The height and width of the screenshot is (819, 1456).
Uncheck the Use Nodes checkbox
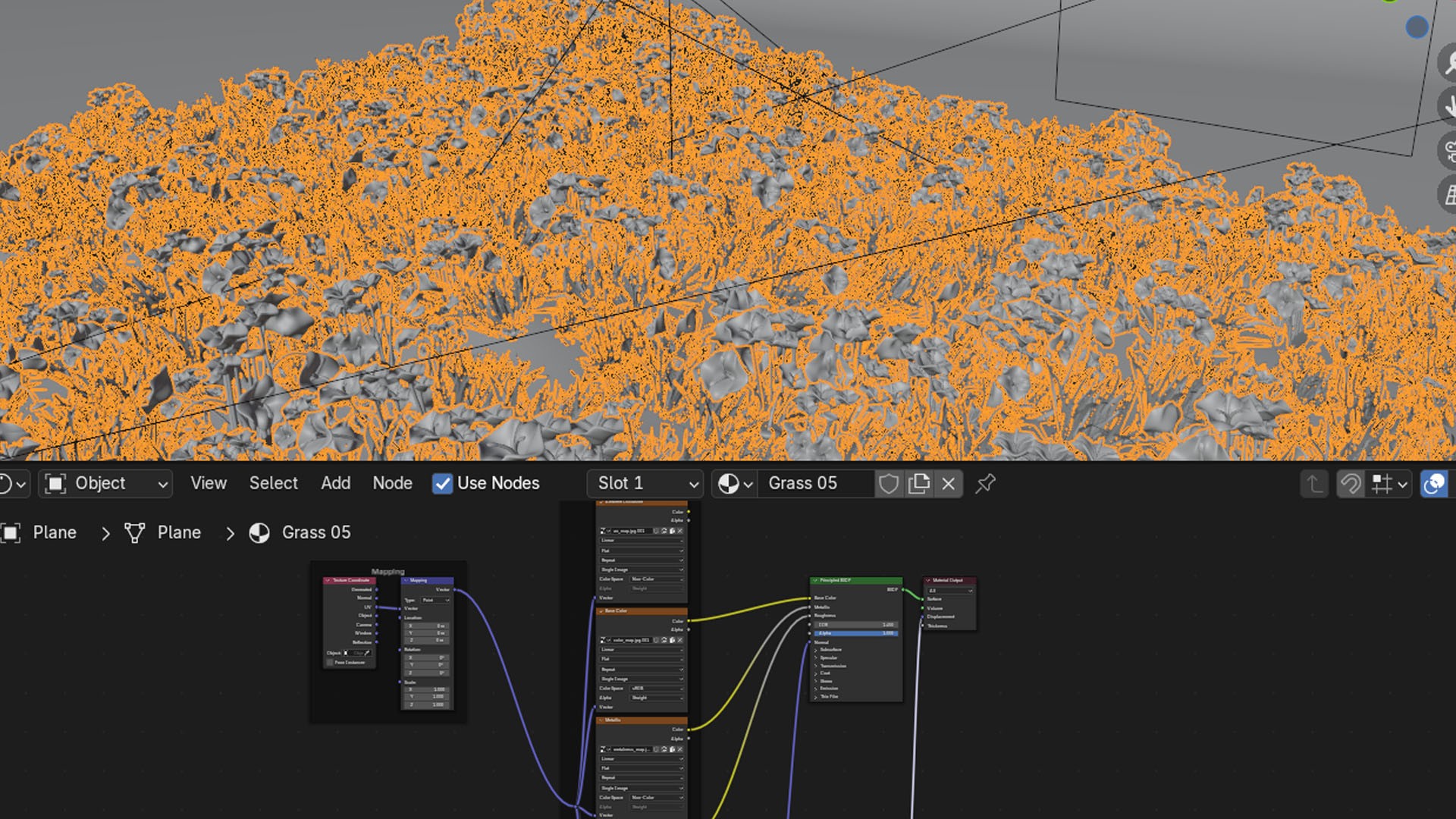coord(442,484)
